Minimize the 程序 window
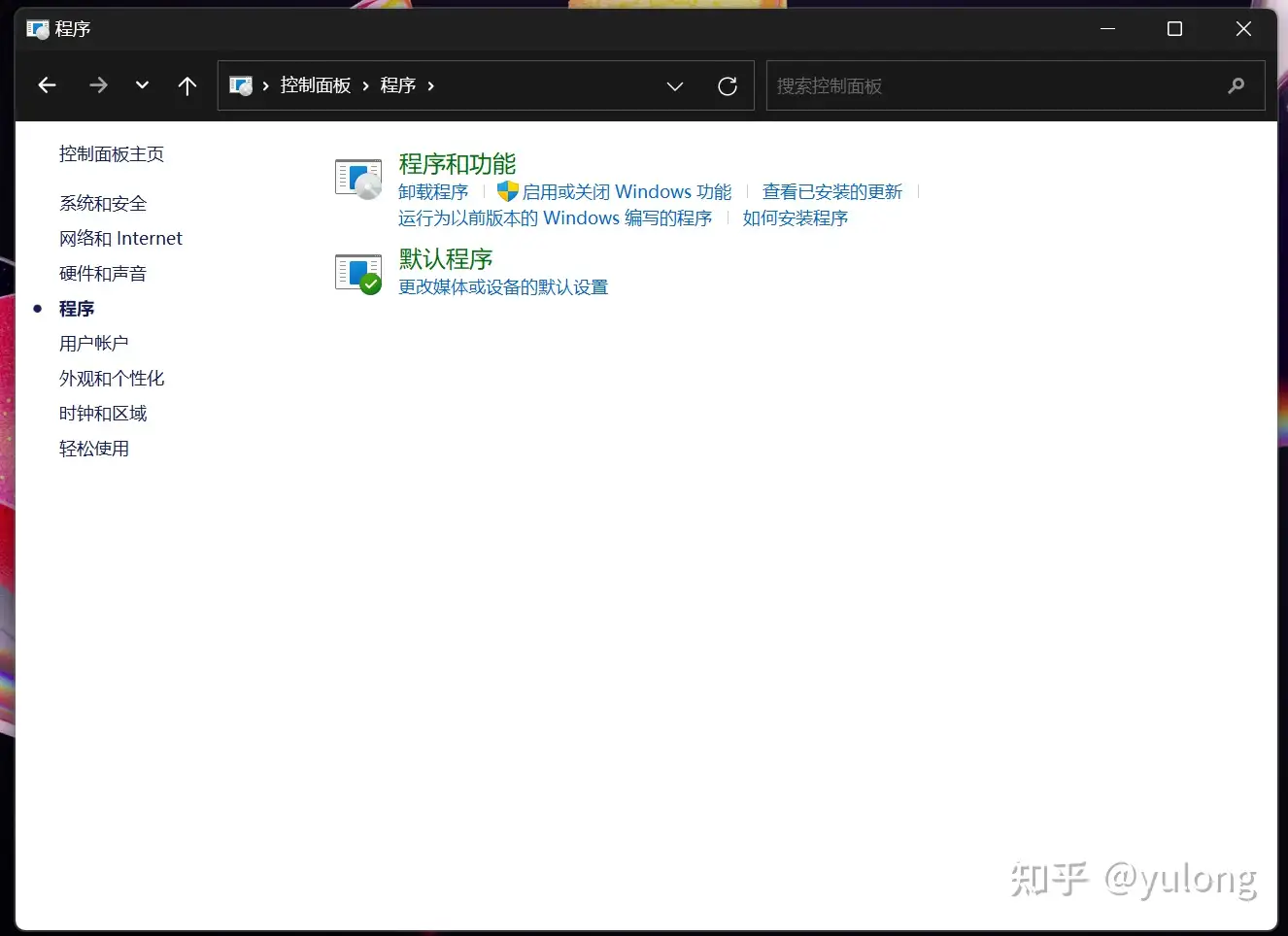 pos(1107,29)
